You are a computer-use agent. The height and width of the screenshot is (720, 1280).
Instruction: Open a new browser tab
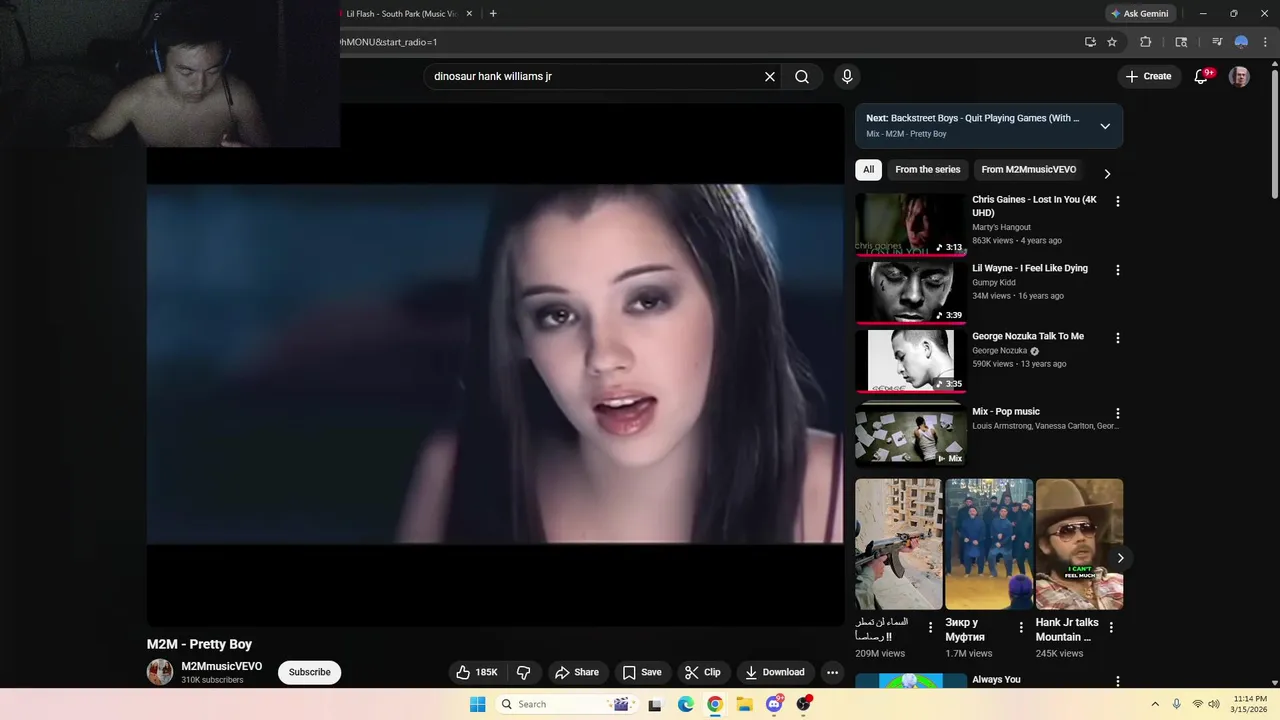[x=493, y=14]
